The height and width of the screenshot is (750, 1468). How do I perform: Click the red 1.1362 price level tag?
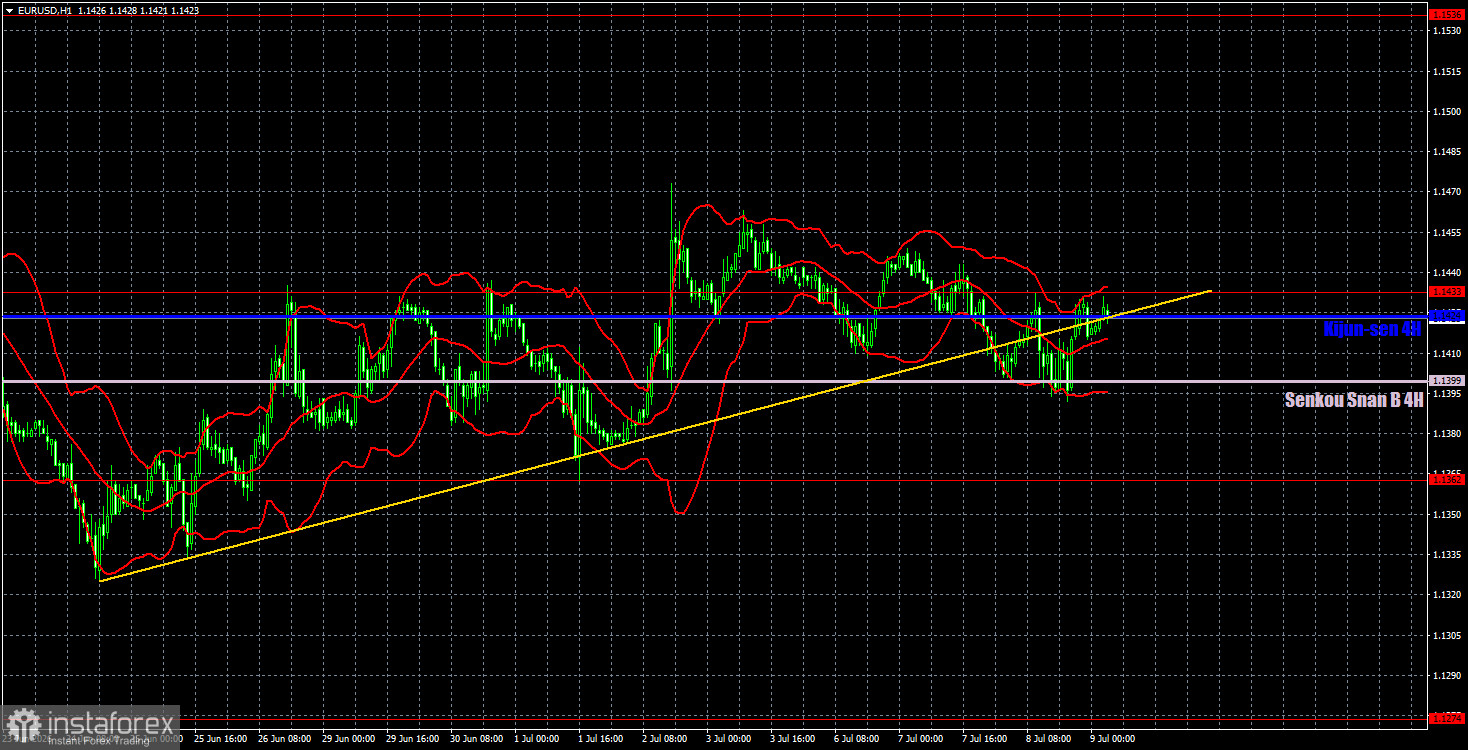1447,480
